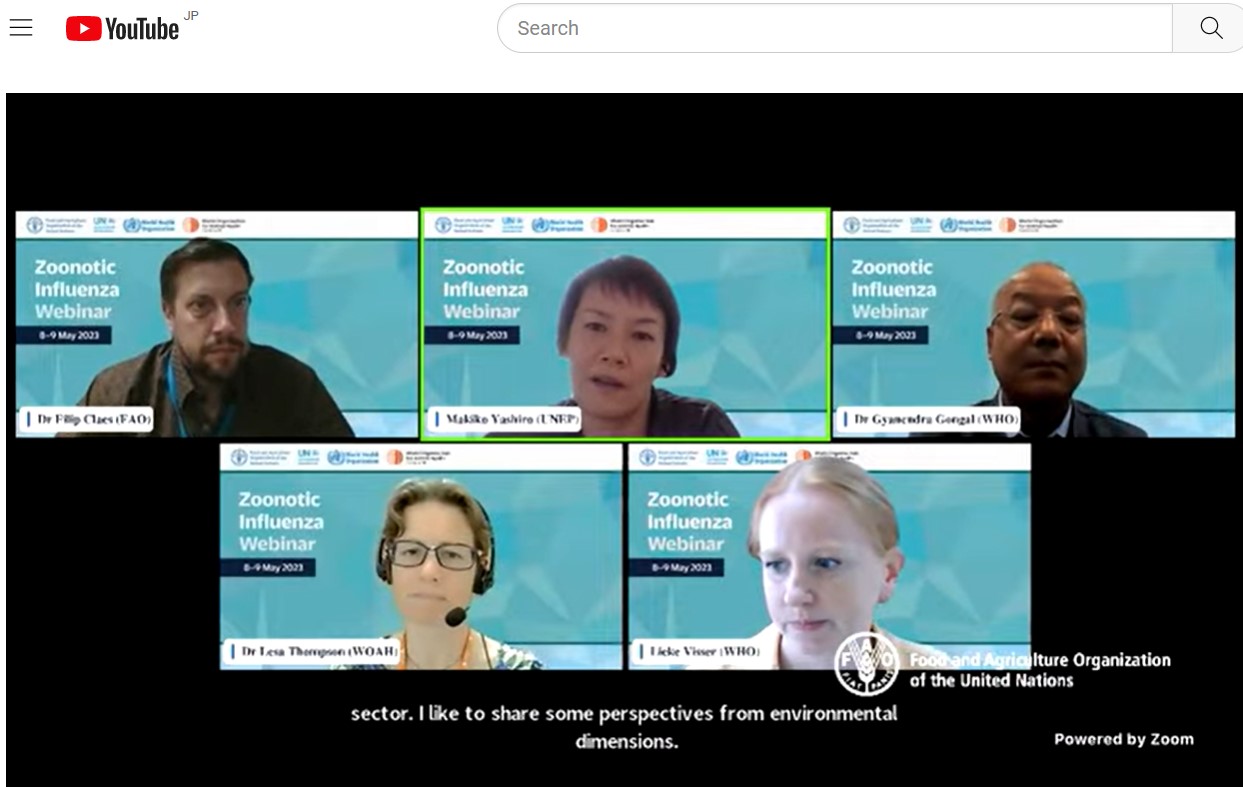Click the logo banner atop Lieke Visser tile
1243x787 pixels.
pos(829,457)
